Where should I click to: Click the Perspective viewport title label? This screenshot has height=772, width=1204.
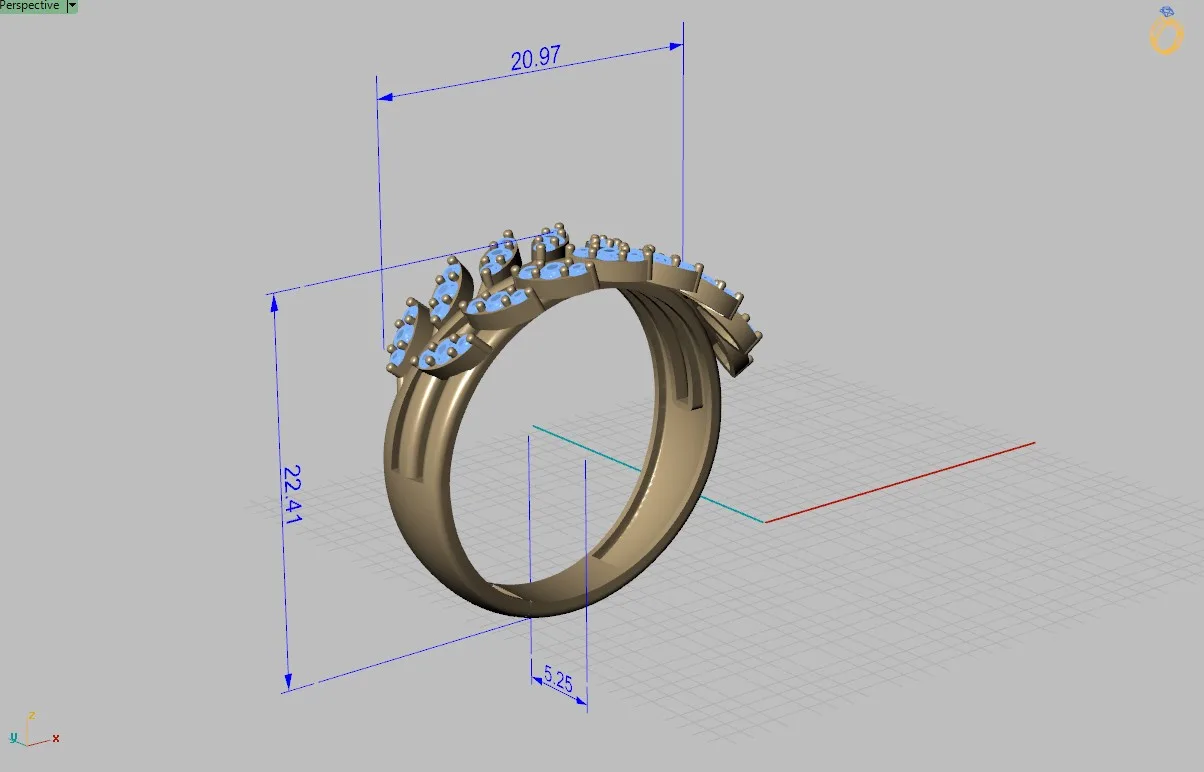(32, 6)
